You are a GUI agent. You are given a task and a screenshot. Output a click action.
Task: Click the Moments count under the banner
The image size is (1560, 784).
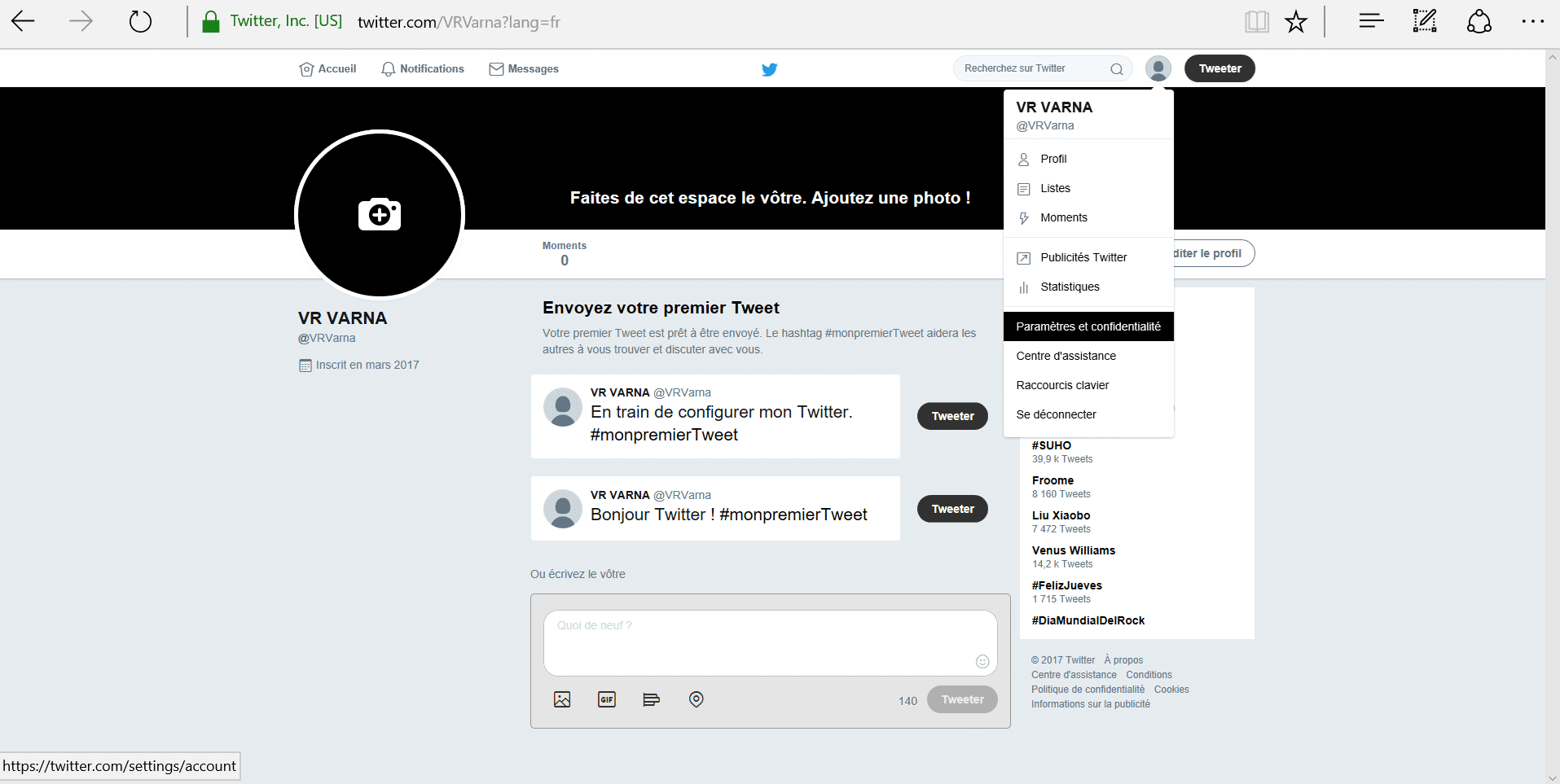click(565, 254)
